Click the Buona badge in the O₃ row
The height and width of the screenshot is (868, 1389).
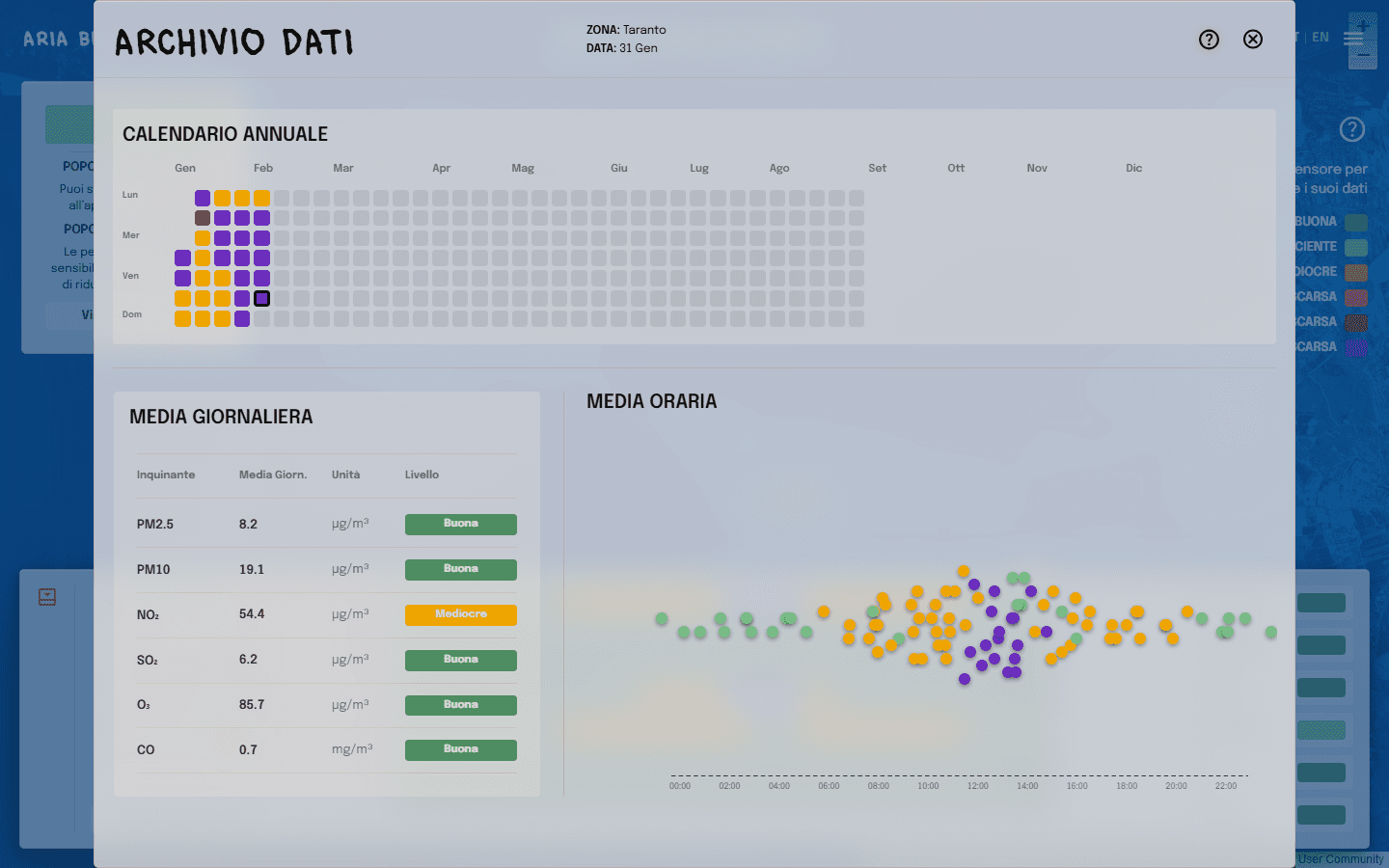(x=461, y=705)
